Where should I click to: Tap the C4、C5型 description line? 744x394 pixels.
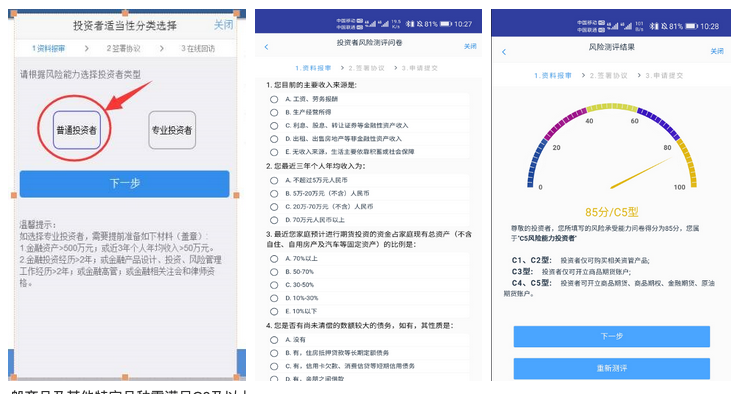(609, 289)
